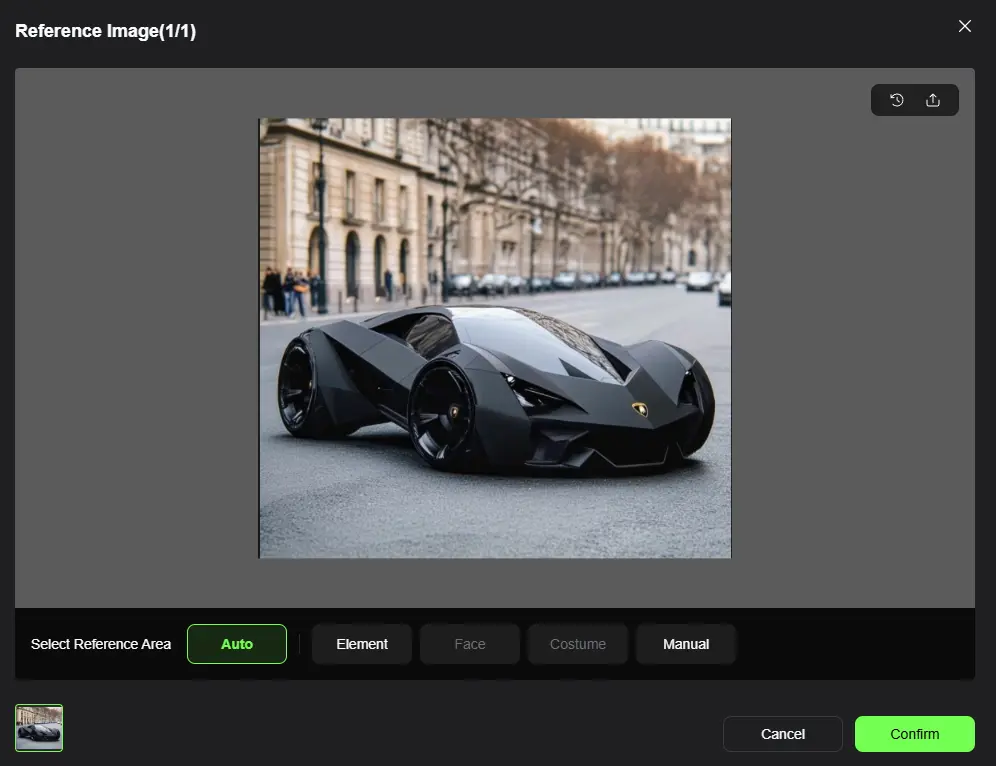Click the upload image icon
The image size is (996, 766).
[933, 100]
